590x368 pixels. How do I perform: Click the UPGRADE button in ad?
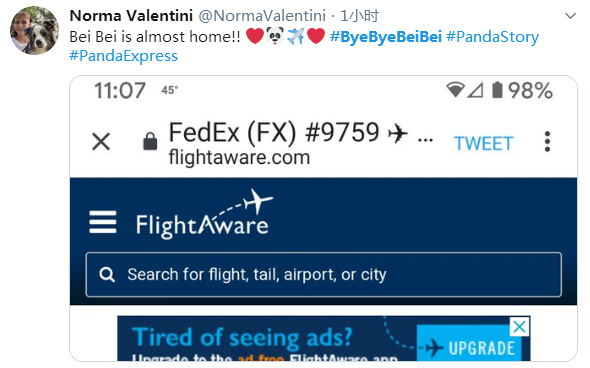469,344
